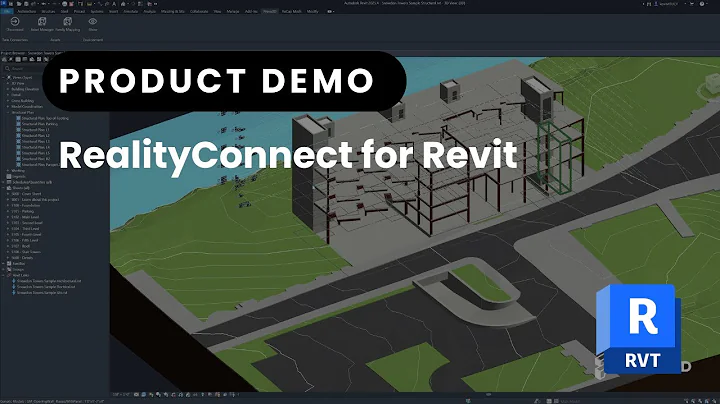Select the S600 - Details sheet
Viewport: 720px width, 404px height.
[22, 258]
